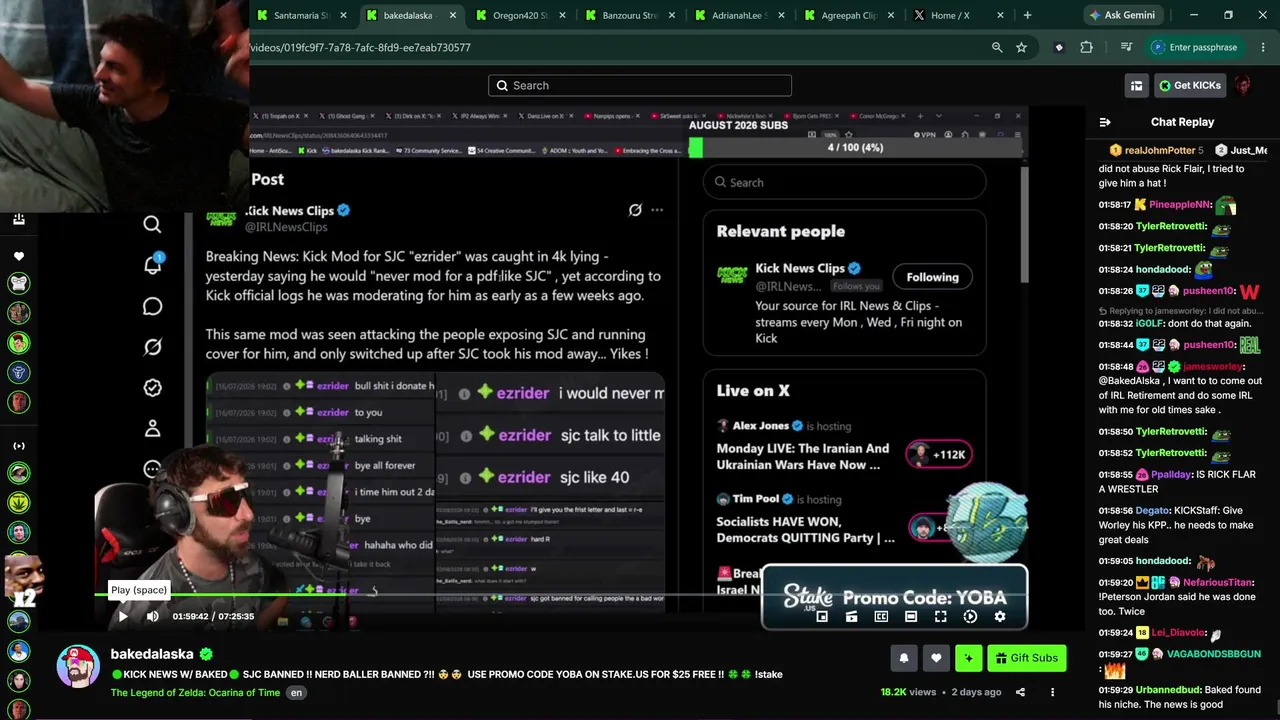Click the Get KICKs button
The height and width of the screenshot is (720, 1280).
tap(1190, 85)
